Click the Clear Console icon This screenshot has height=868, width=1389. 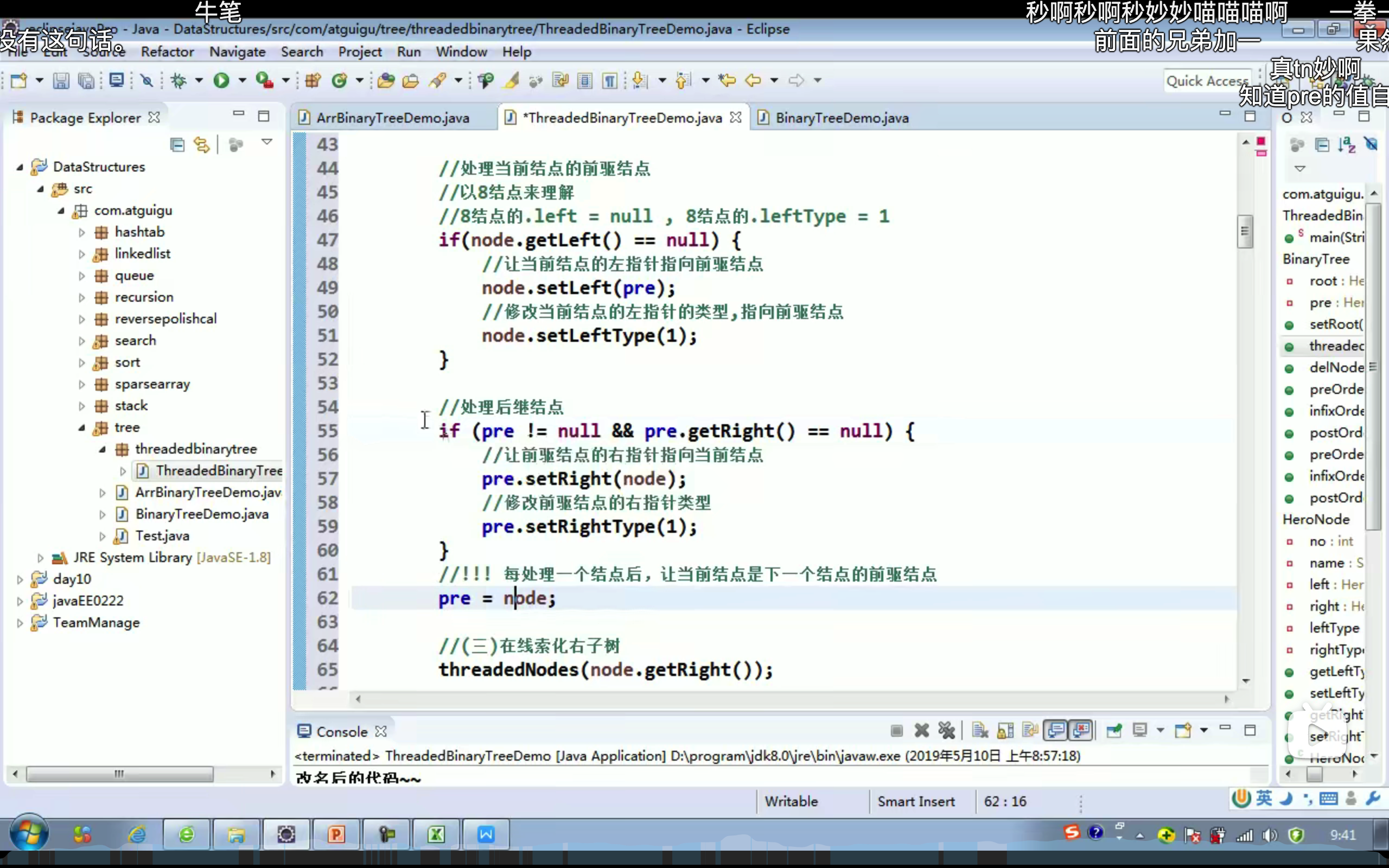(980, 730)
